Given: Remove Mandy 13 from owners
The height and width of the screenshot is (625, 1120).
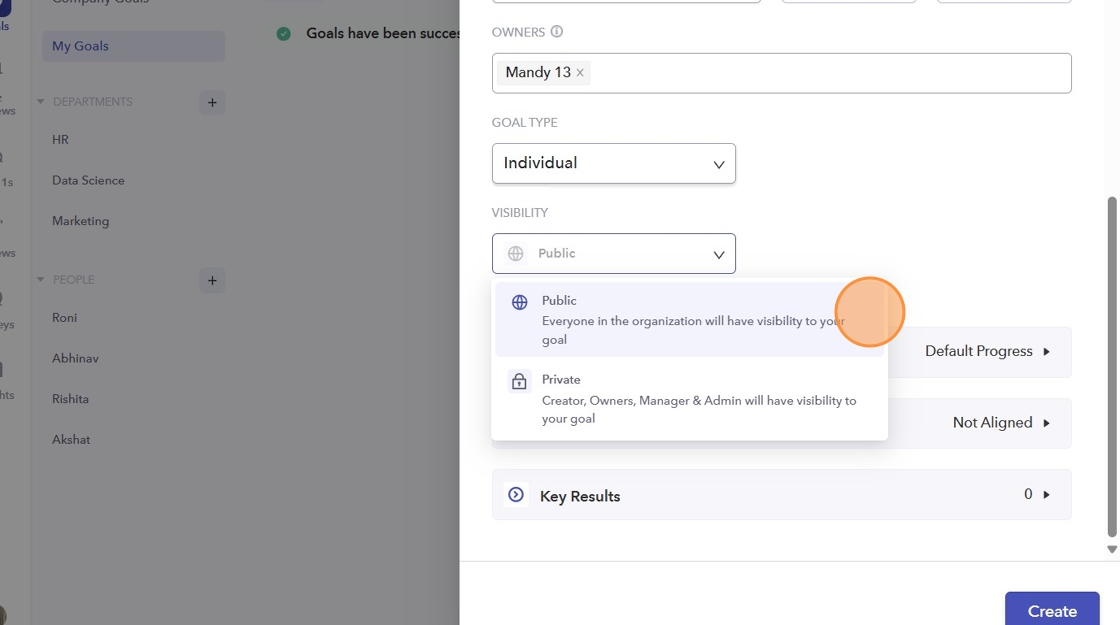Looking at the screenshot, I should [x=580, y=73].
